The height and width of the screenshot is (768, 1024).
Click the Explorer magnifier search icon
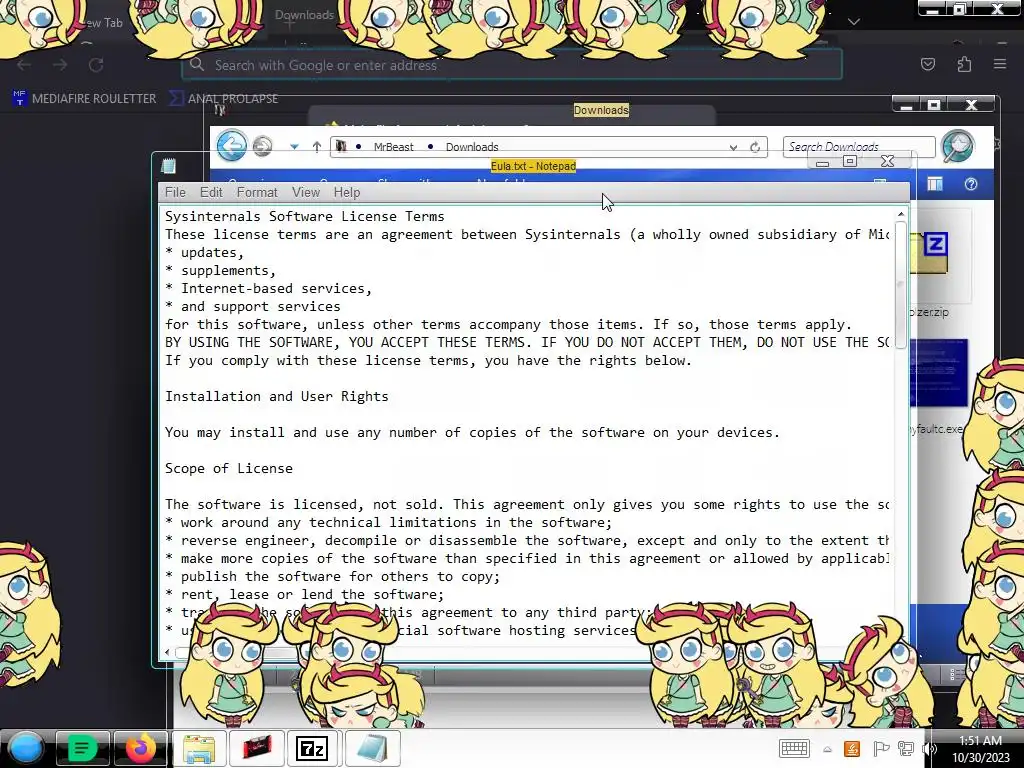(957, 146)
